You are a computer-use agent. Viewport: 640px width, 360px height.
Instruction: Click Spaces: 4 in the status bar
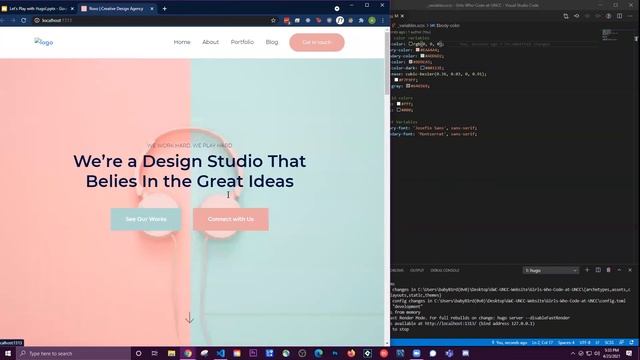coord(566,342)
